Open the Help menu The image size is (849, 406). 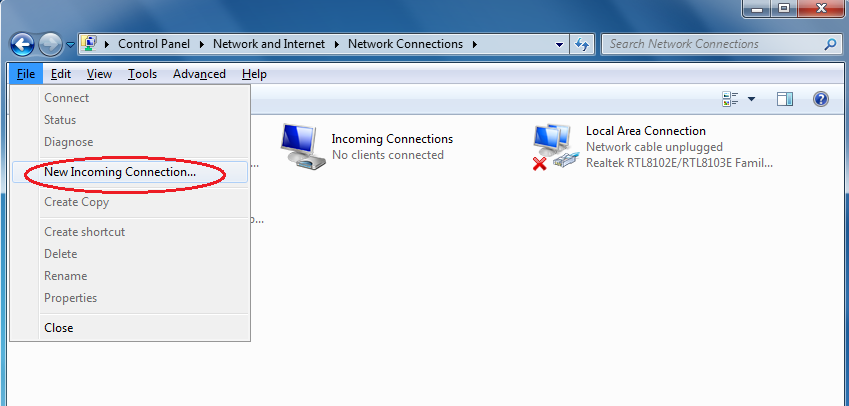click(x=254, y=74)
